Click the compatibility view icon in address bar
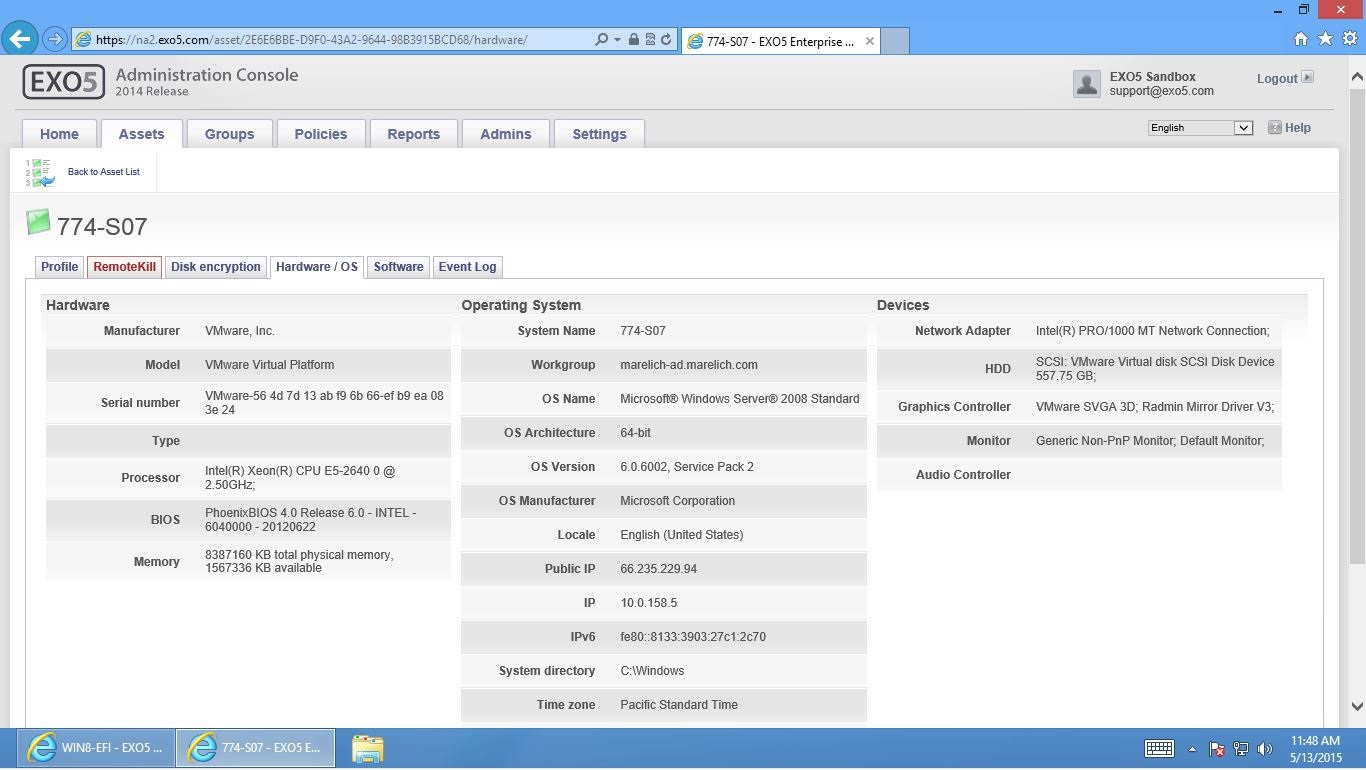This screenshot has width=1366, height=770. 650,40
